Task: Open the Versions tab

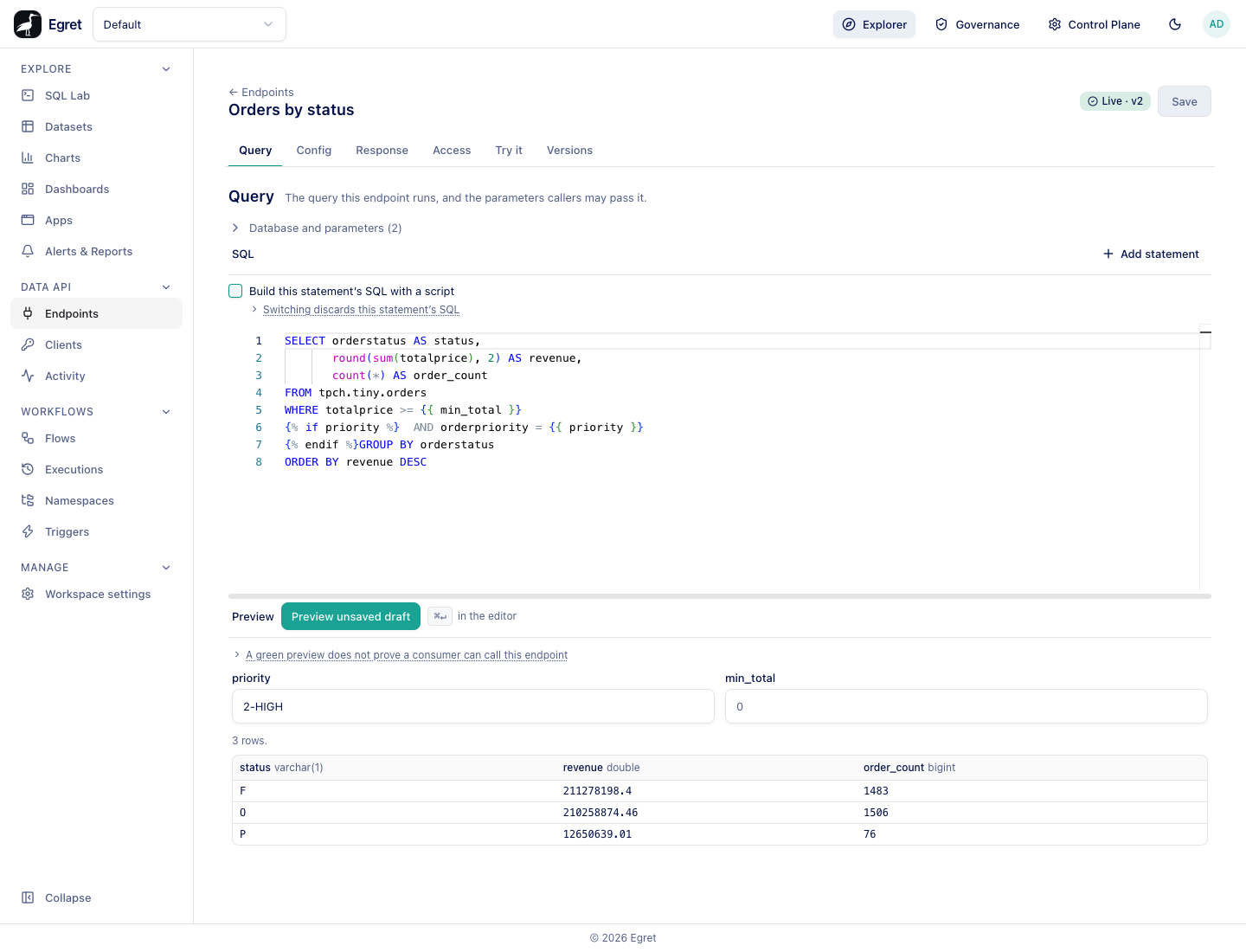Action: [570, 151]
